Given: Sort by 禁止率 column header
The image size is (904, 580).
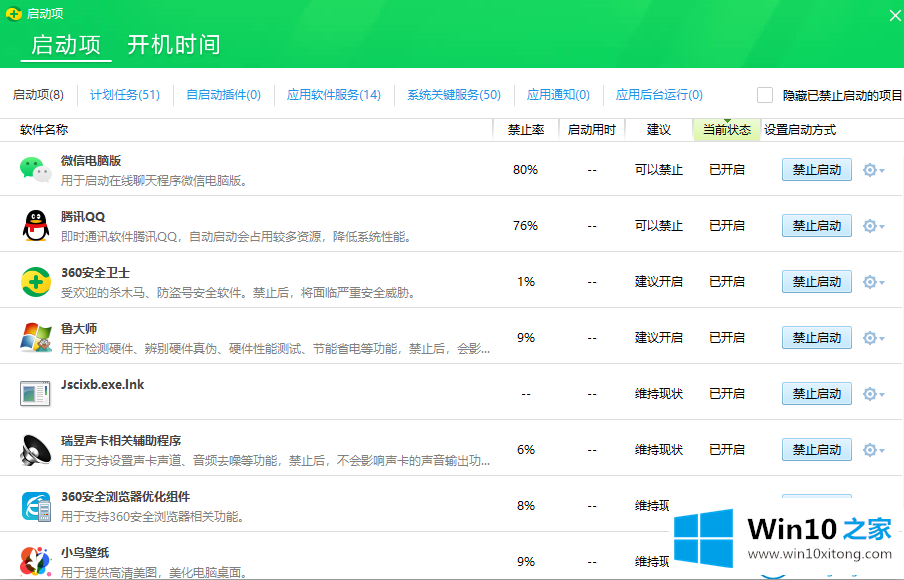Looking at the screenshot, I should (526, 130).
